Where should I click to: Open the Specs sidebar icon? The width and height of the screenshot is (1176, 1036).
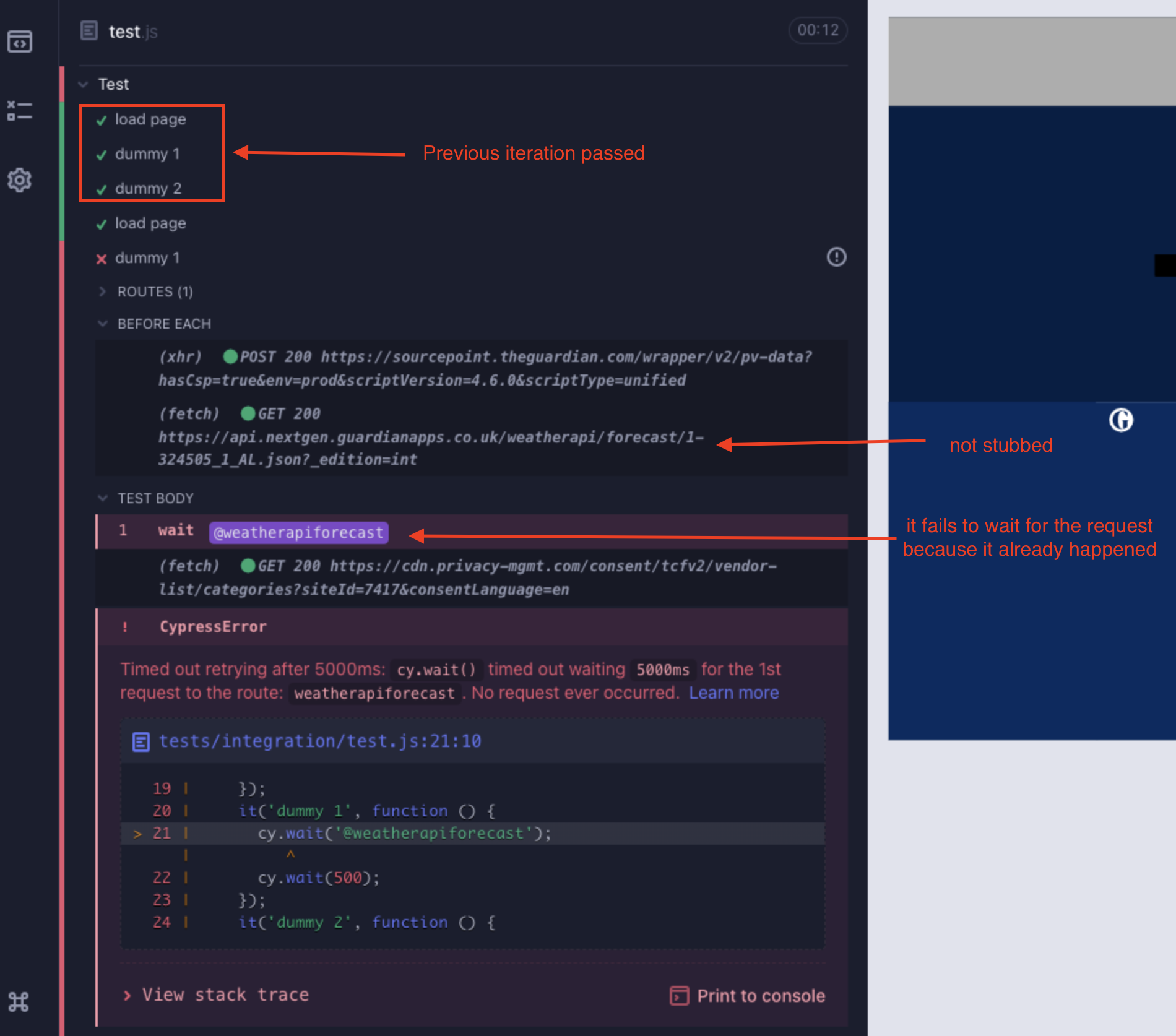pos(20,41)
